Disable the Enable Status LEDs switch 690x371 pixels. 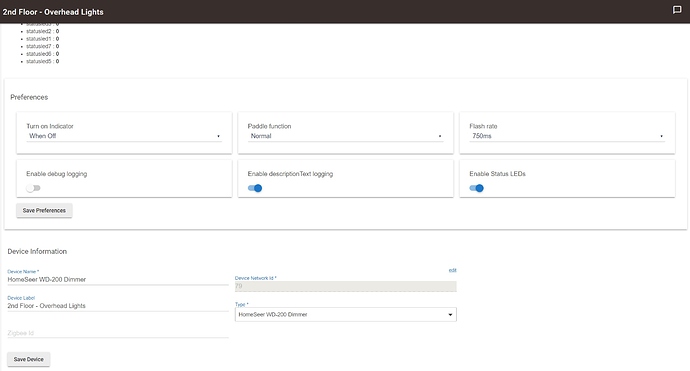pyautogui.click(x=476, y=188)
